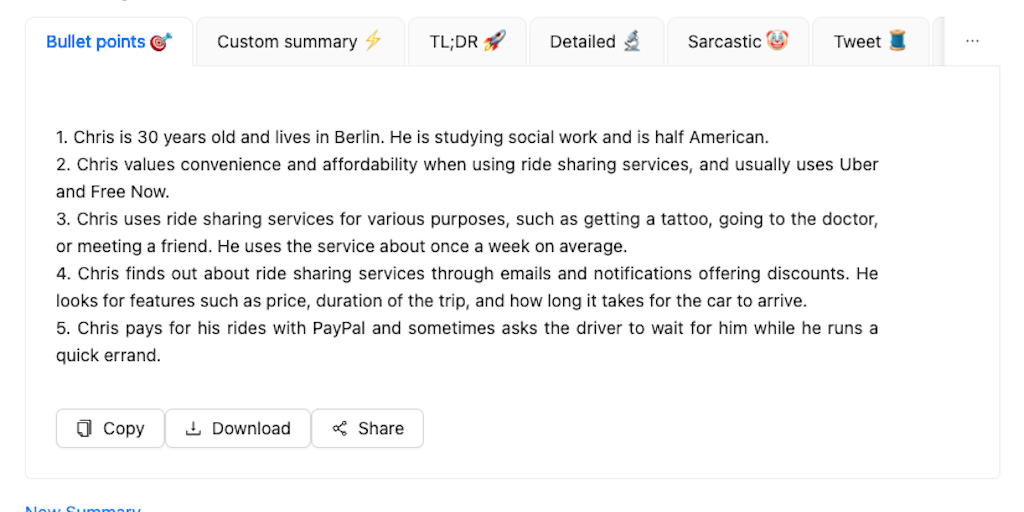Click the lightning bolt on Custom summary
1024x512 pixels.
tap(373, 41)
